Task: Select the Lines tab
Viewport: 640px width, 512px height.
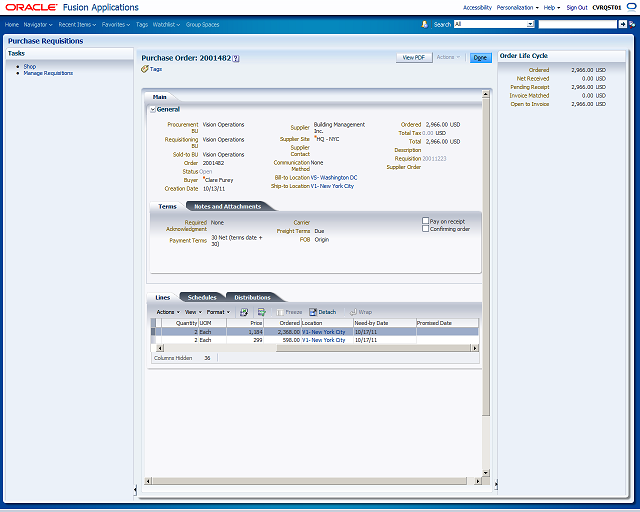Action: point(162,297)
